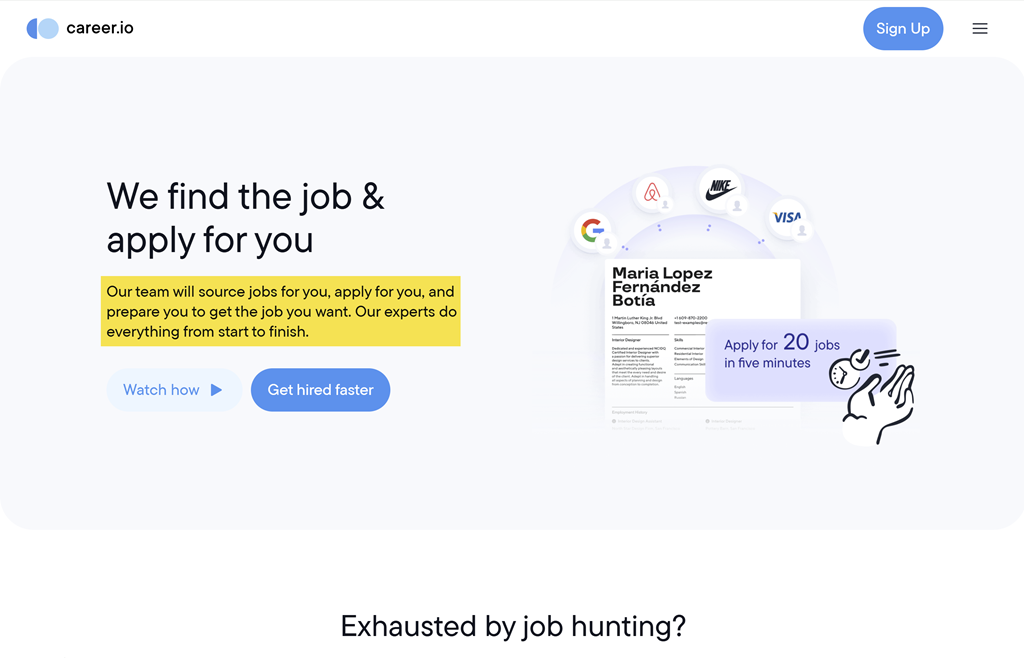Click the play triangle icon
This screenshot has width=1024, height=658.
coord(216,390)
